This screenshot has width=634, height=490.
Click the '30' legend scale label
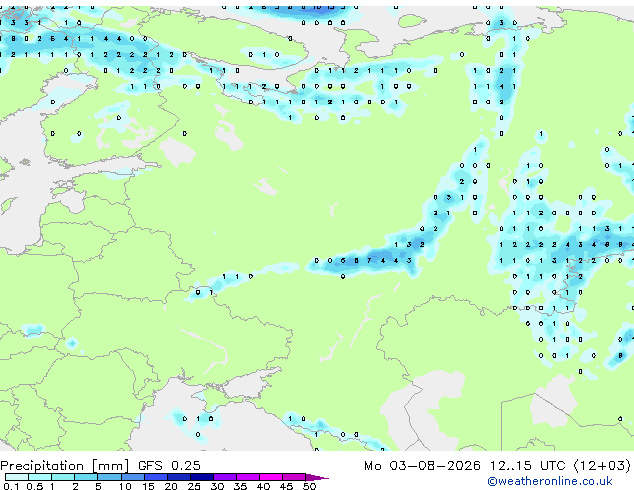[217, 486]
